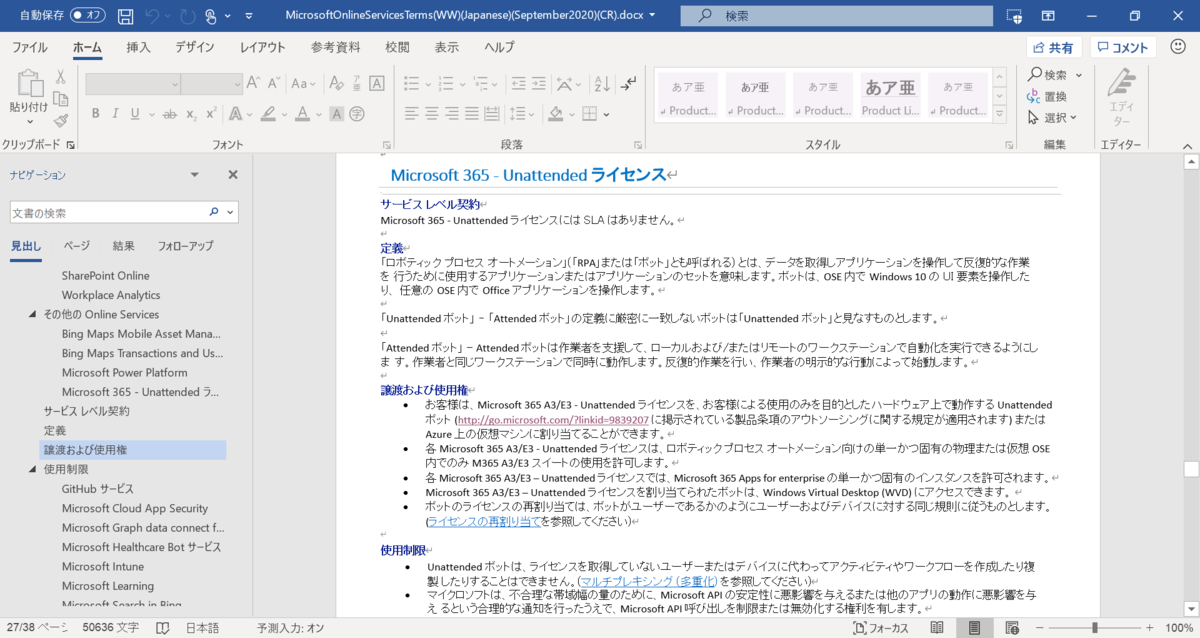Open the 結果 tab in navigation pane
The width and height of the screenshot is (1200, 638).
[x=124, y=246]
